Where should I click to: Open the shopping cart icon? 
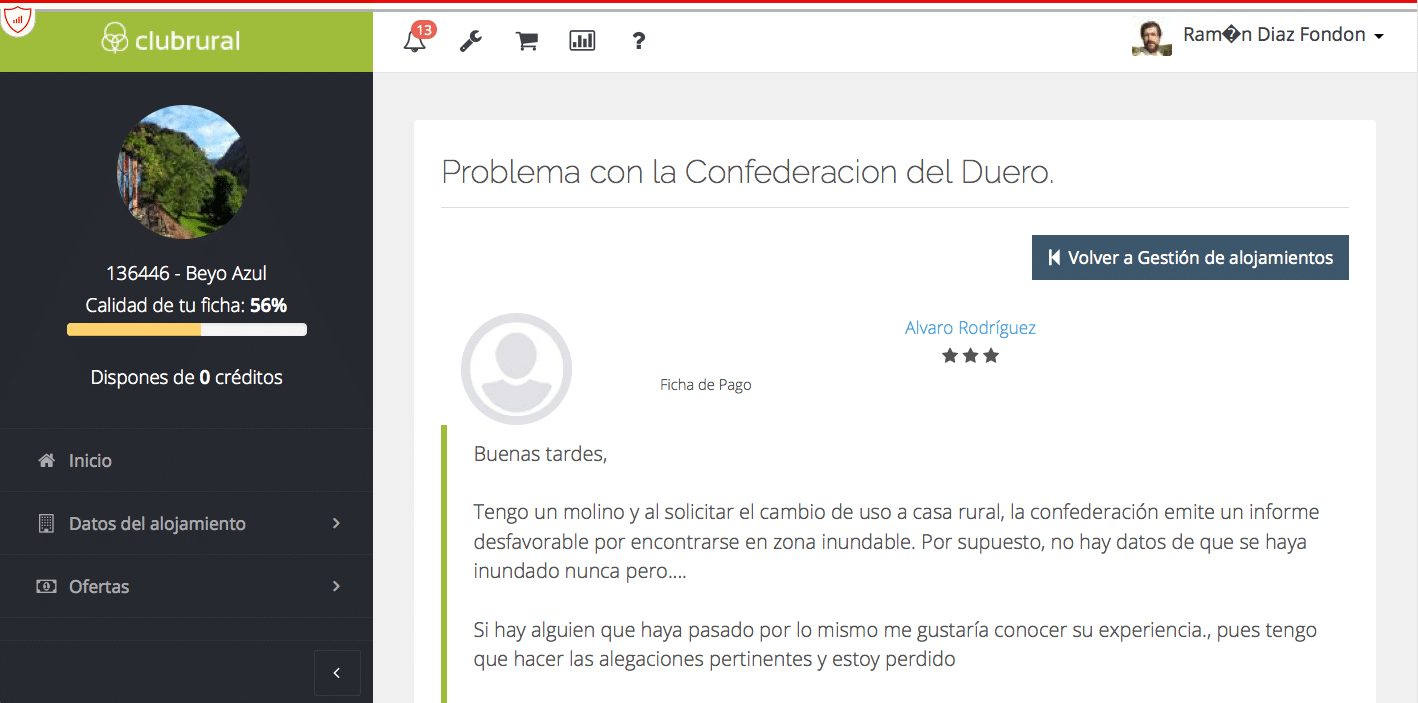pos(526,41)
